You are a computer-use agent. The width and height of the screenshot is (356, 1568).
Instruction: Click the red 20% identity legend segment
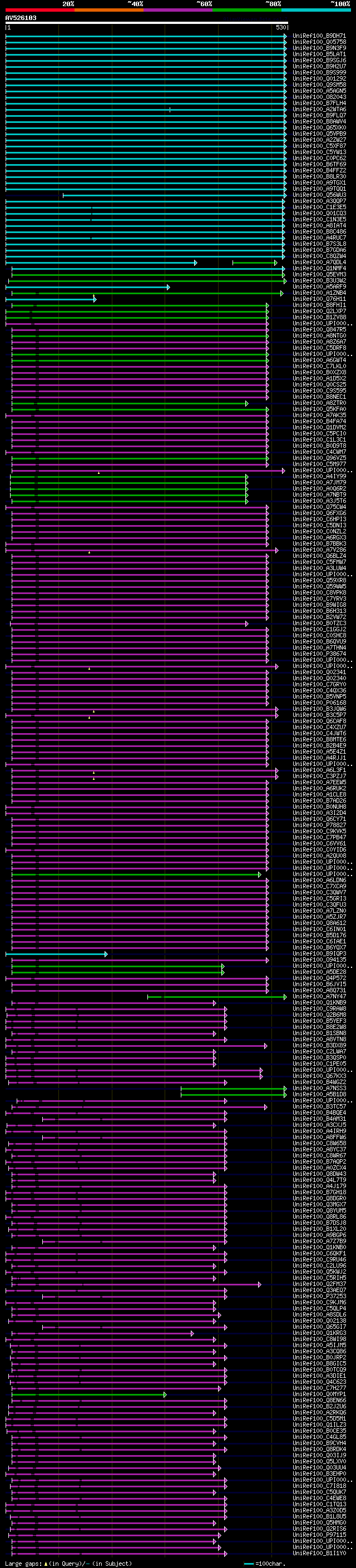(39, 10)
